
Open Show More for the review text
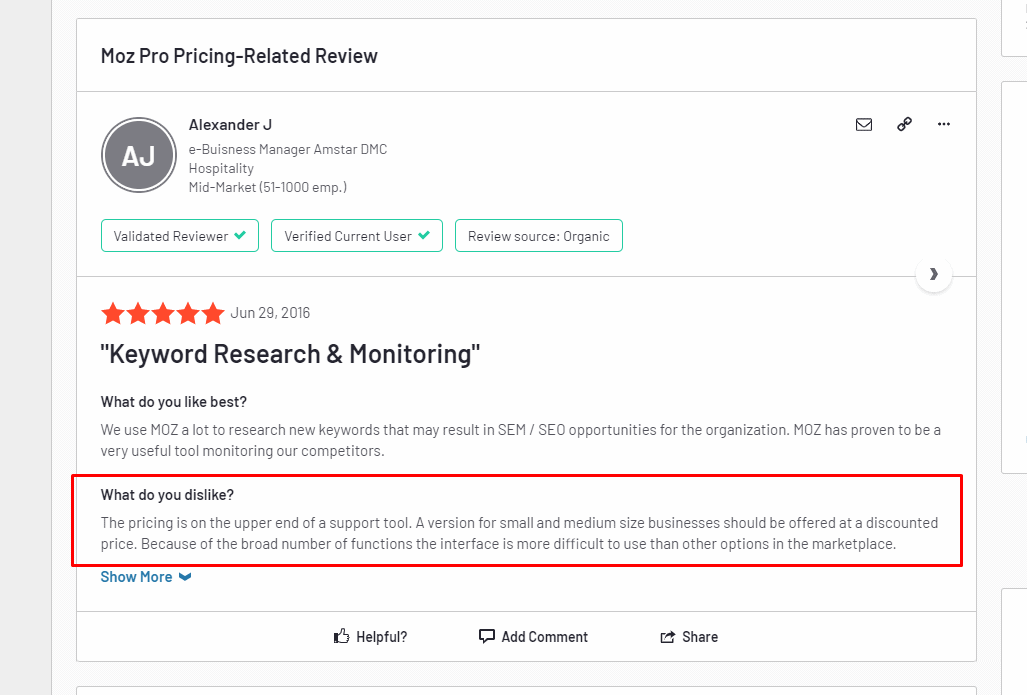[x=136, y=576]
